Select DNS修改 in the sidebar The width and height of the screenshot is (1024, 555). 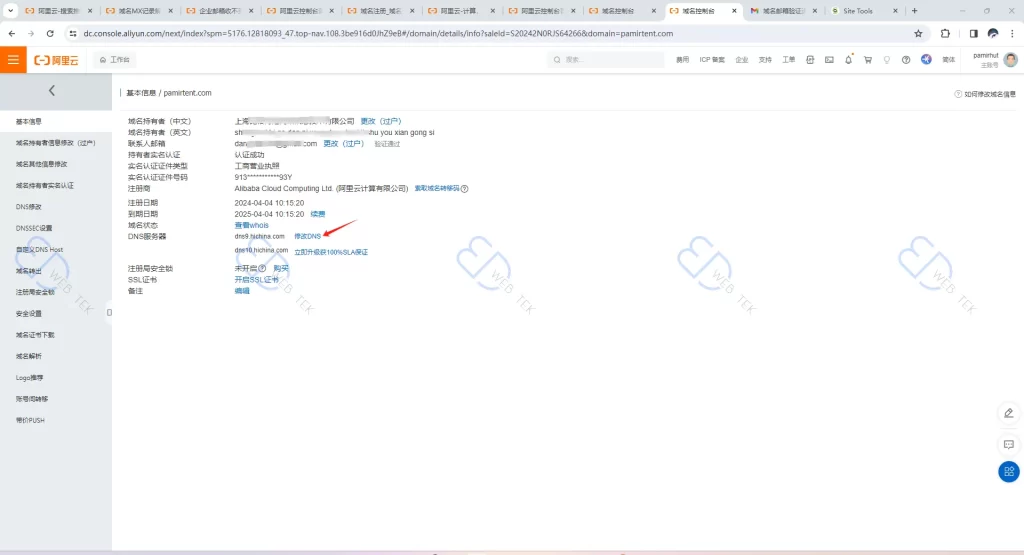pyautogui.click(x=29, y=207)
